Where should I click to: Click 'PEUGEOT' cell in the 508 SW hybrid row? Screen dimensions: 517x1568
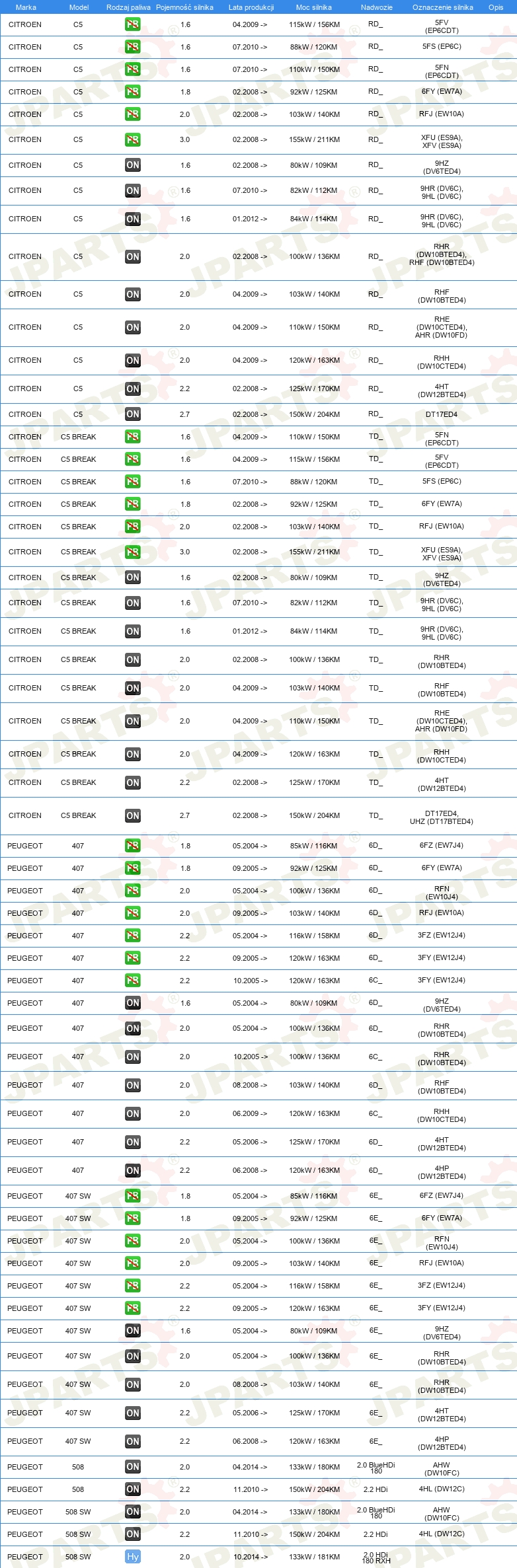[25, 1557]
